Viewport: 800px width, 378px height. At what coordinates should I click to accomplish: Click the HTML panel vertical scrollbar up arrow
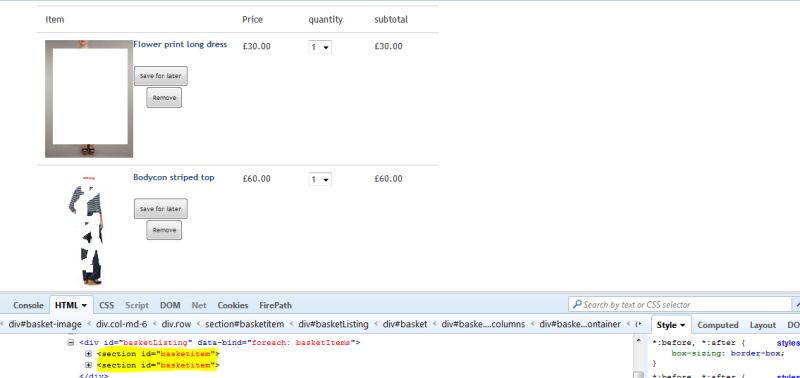(x=638, y=340)
